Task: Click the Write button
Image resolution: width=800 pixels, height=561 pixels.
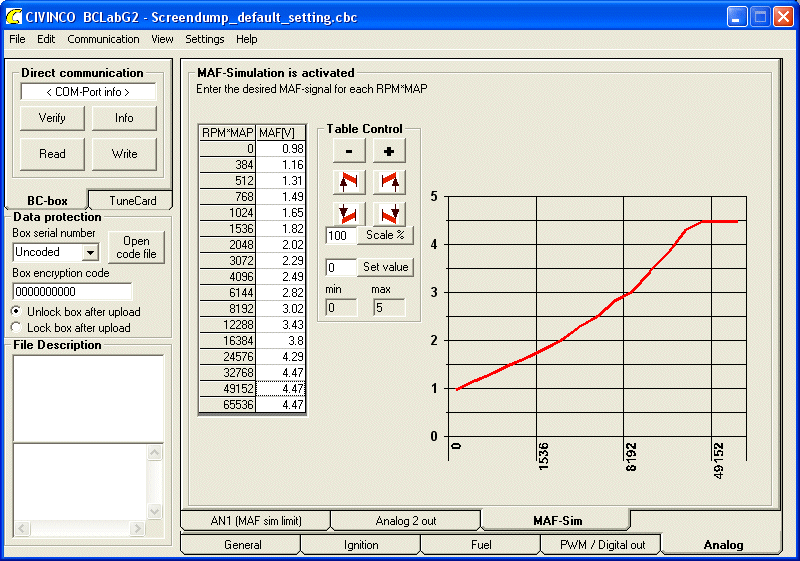Action: pyautogui.click(x=124, y=154)
